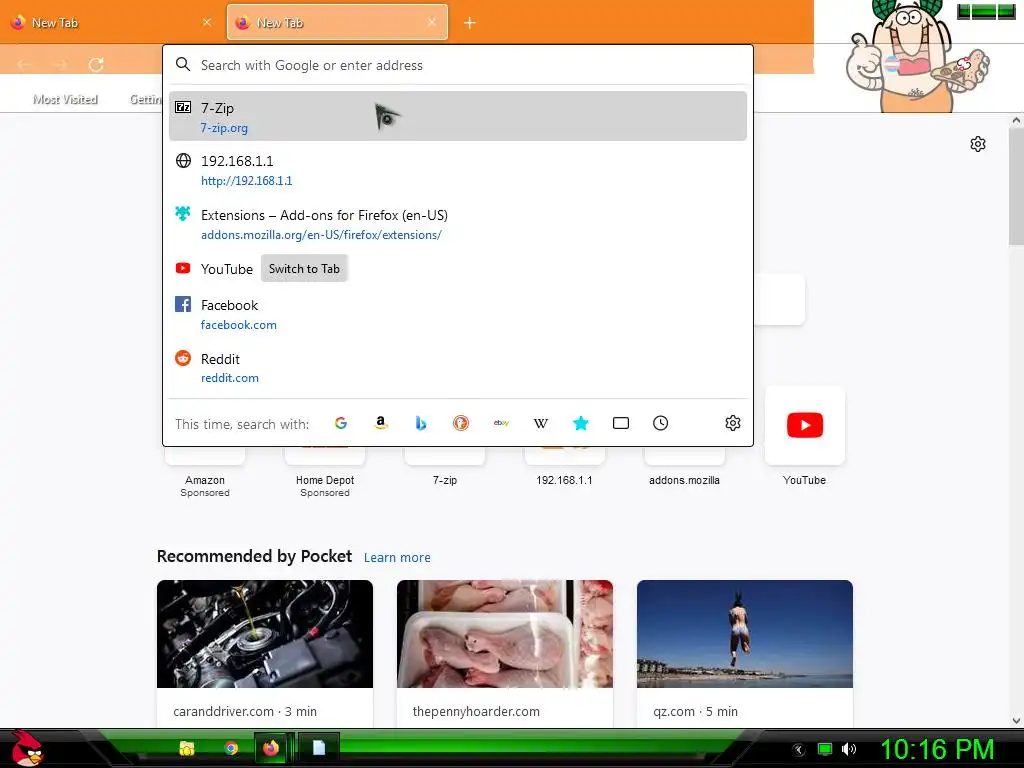
Task: Open file explorer from taskbar
Action: [187, 748]
